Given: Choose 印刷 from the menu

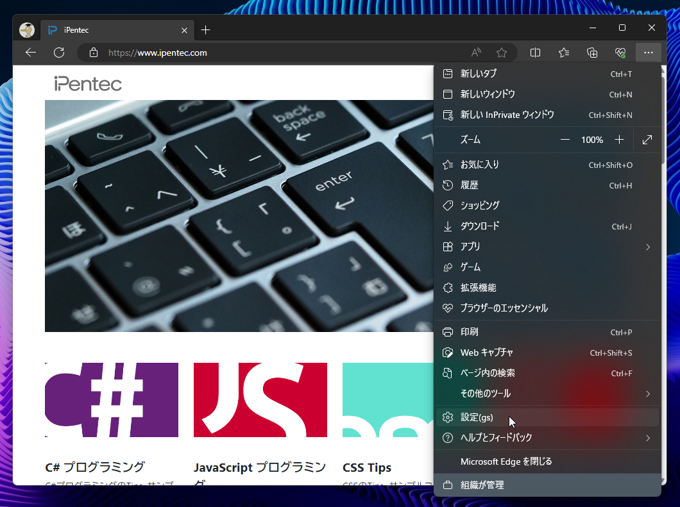Looking at the screenshot, I should point(547,332).
